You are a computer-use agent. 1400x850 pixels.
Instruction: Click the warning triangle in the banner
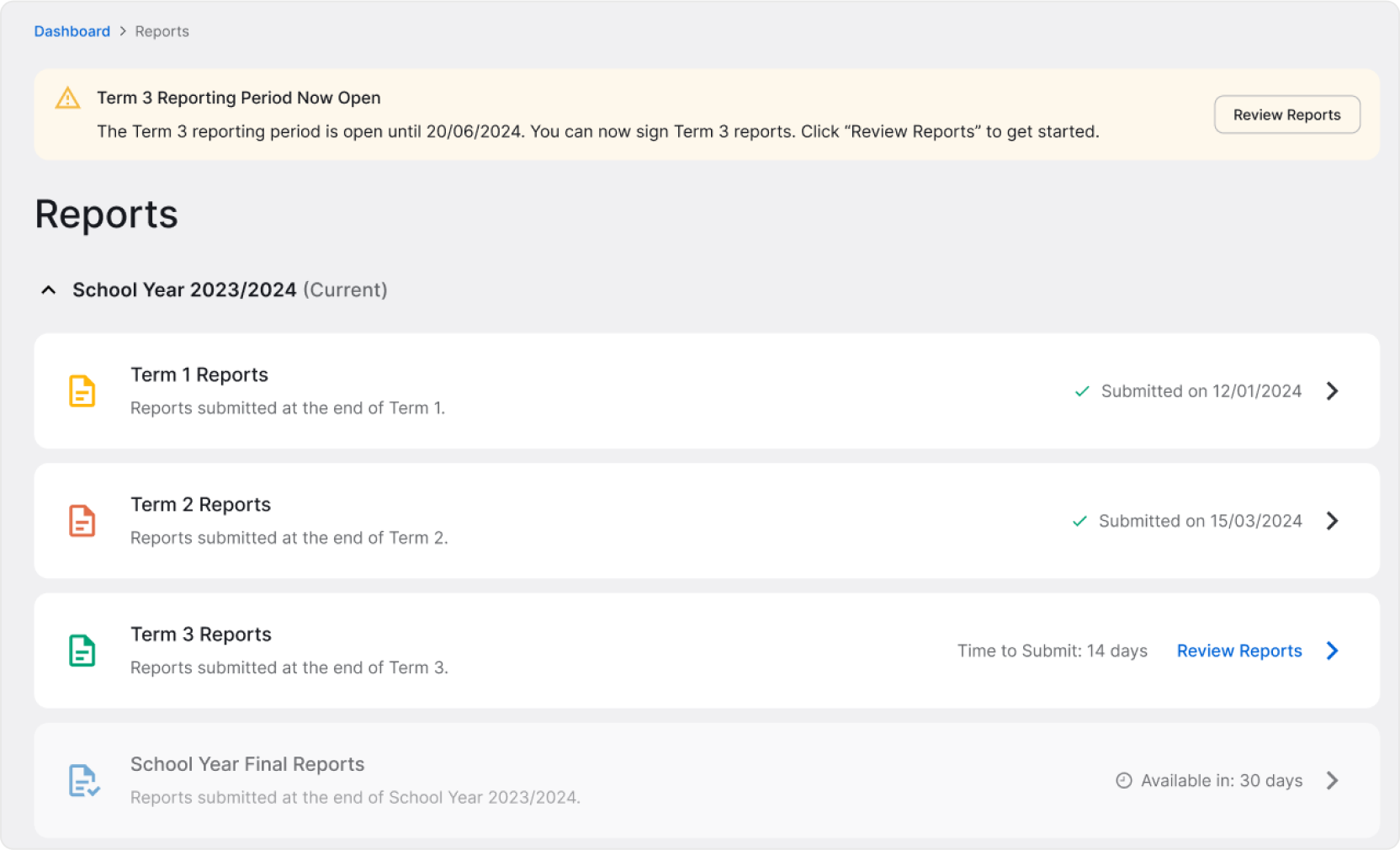click(x=66, y=98)
